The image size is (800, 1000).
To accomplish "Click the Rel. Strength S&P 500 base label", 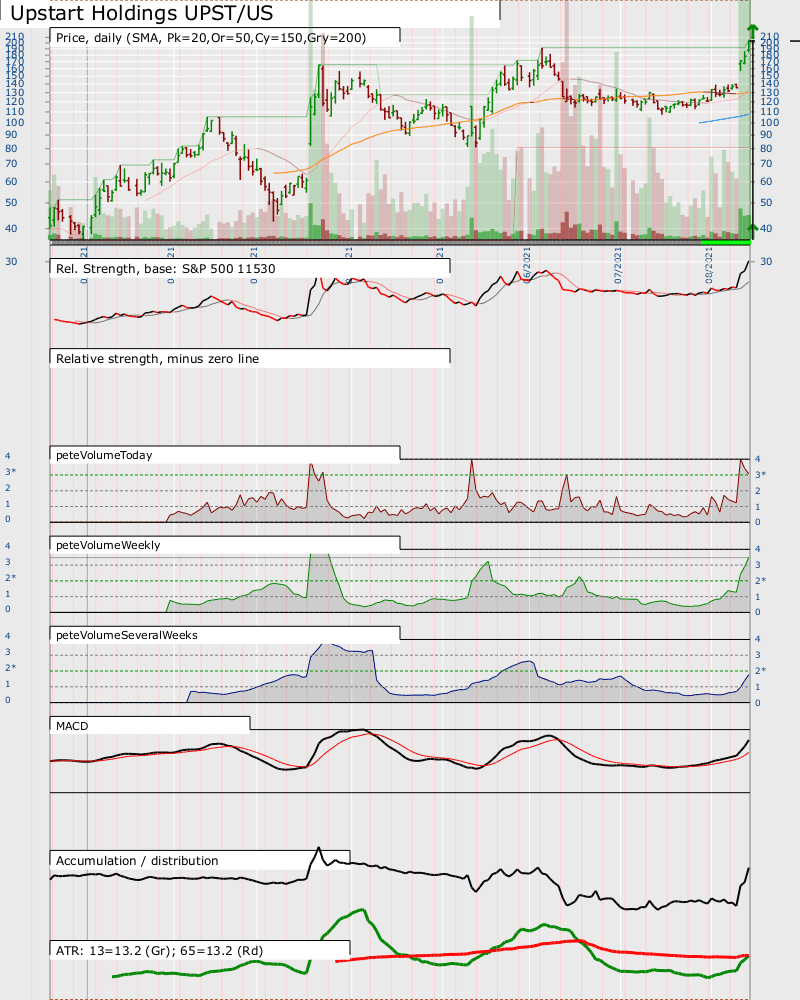I will point(166,268).
